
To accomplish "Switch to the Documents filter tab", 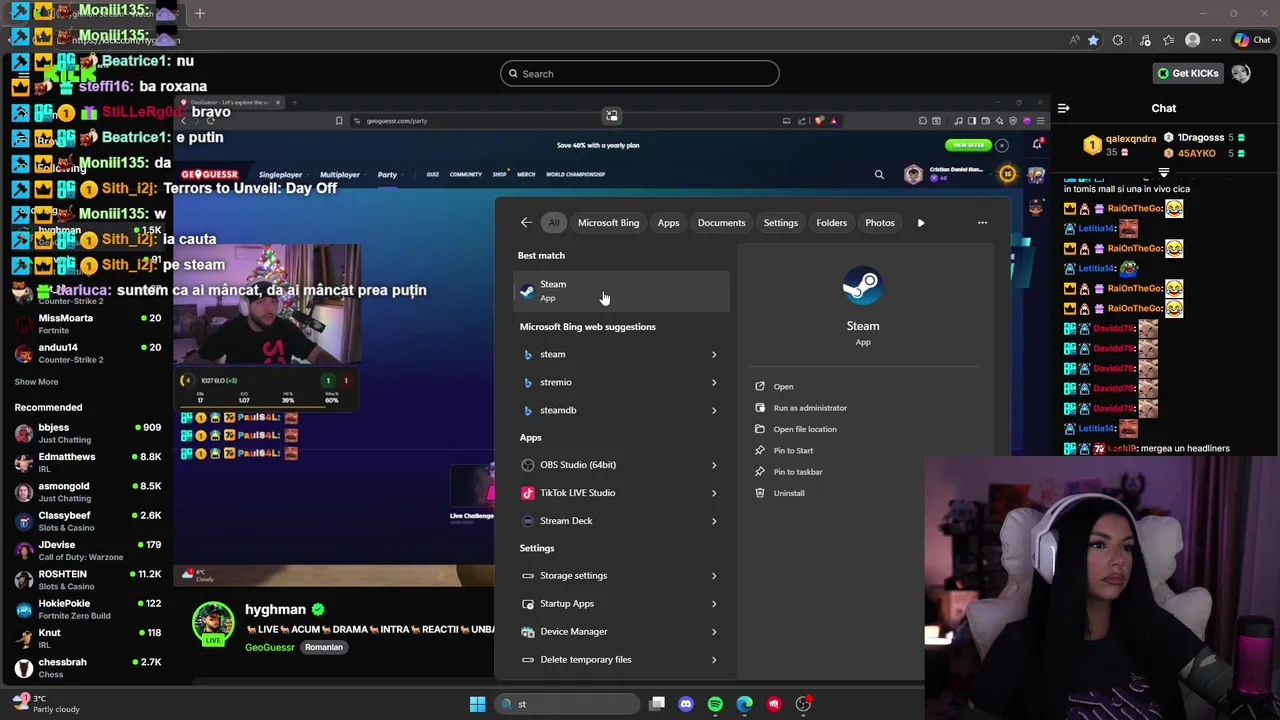I will coord(721,223).
